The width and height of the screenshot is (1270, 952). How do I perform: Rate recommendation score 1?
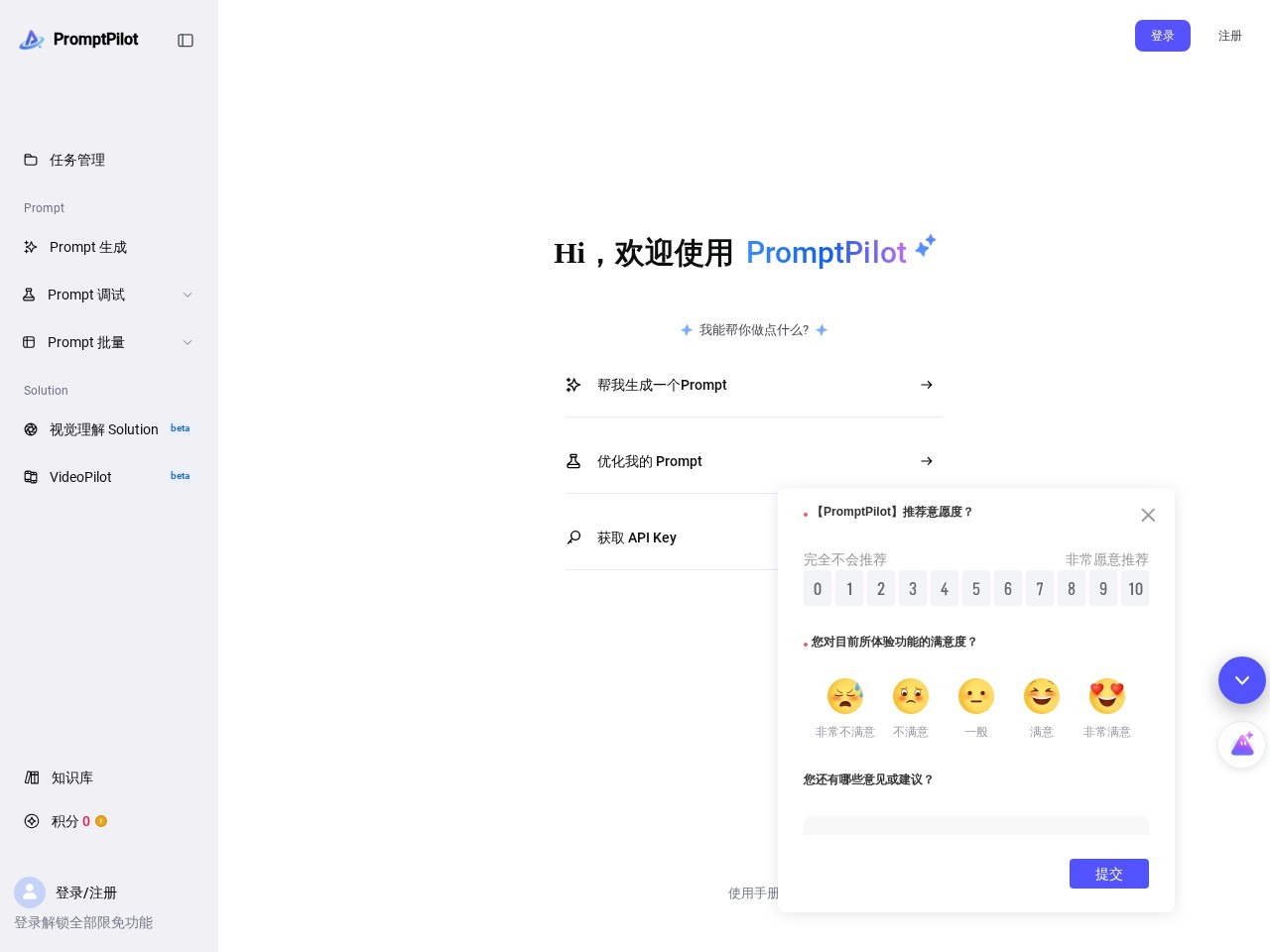click(849, 589)
